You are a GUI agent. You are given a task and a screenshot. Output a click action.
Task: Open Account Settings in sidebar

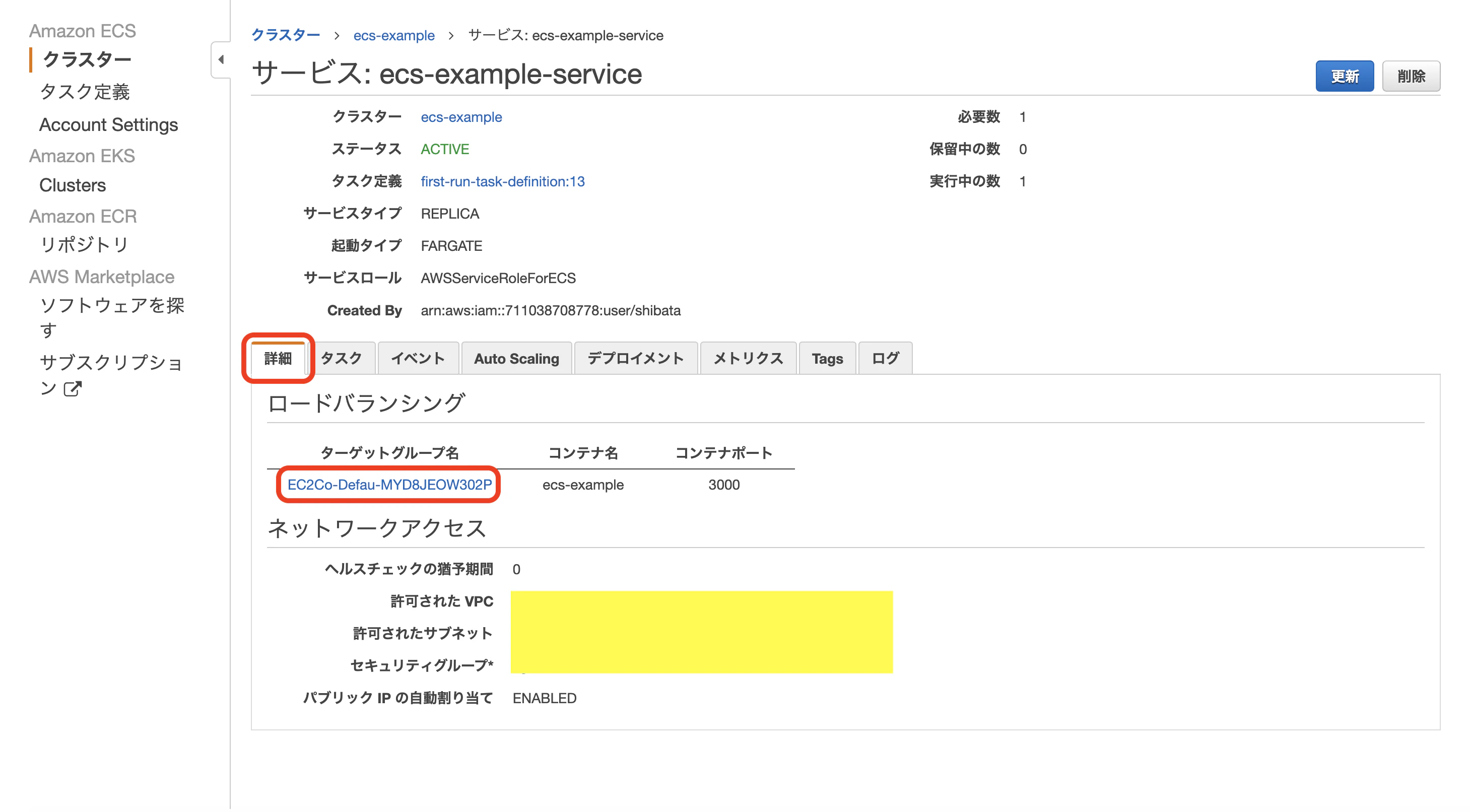108,124
